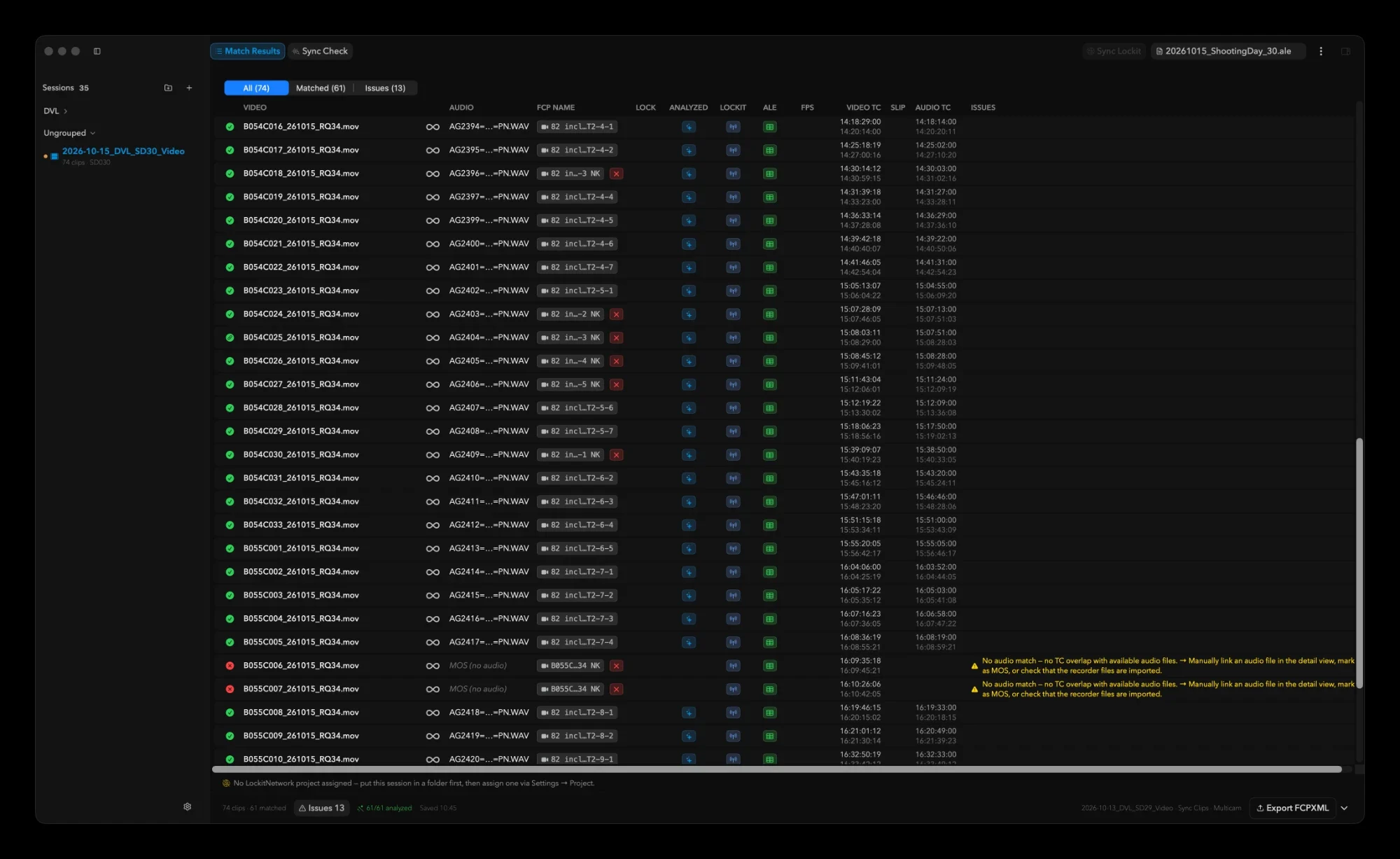1400x859 pixels.
Task: Open settings gear in sidebar
Action: (188, 806)
